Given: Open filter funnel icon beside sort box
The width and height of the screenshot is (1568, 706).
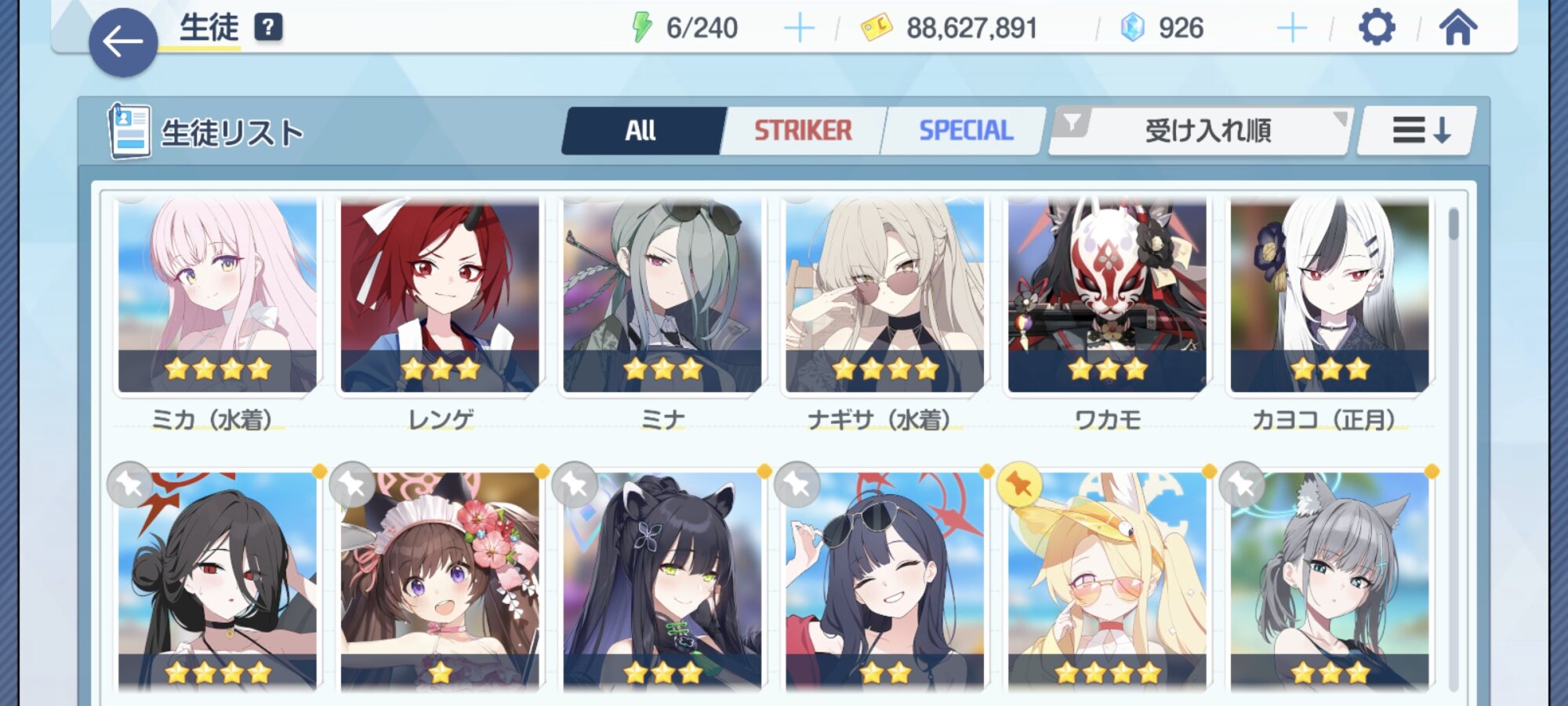Looking at the screenshot, I should click(1072, 122).
